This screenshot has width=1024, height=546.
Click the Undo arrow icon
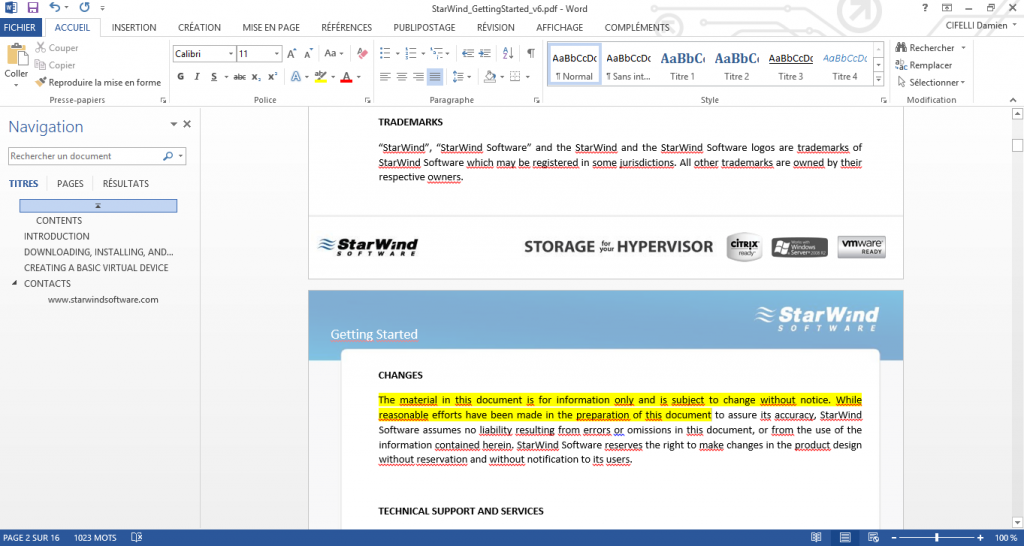(x=55, y=8)
